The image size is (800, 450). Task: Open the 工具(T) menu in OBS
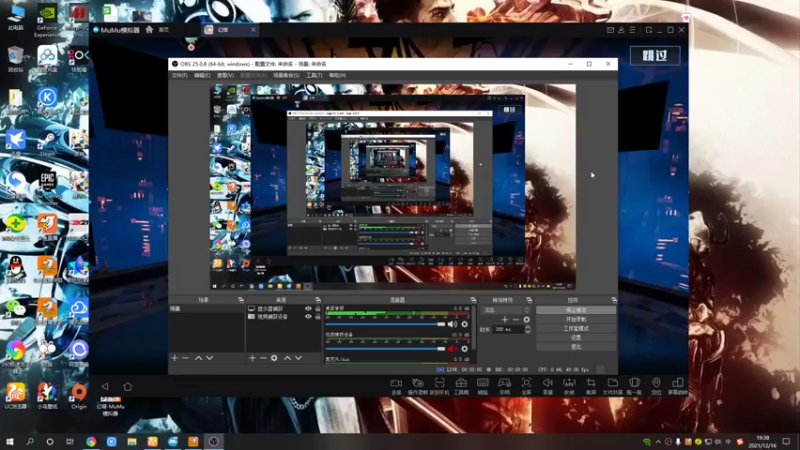pos(314,76)
